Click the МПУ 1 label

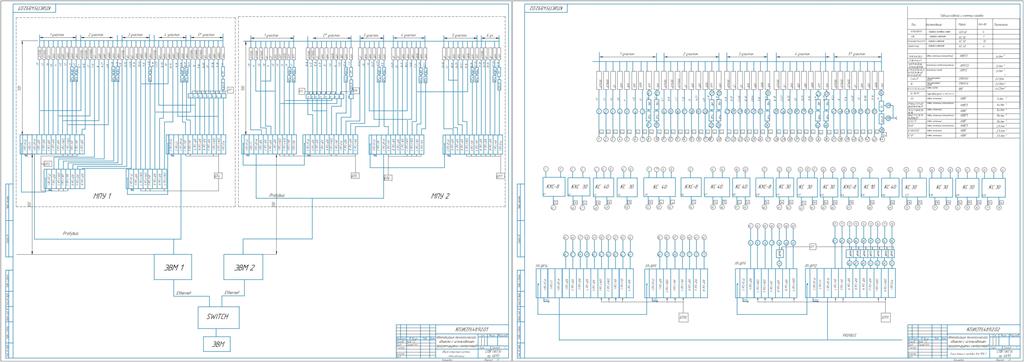coord(102,195)
